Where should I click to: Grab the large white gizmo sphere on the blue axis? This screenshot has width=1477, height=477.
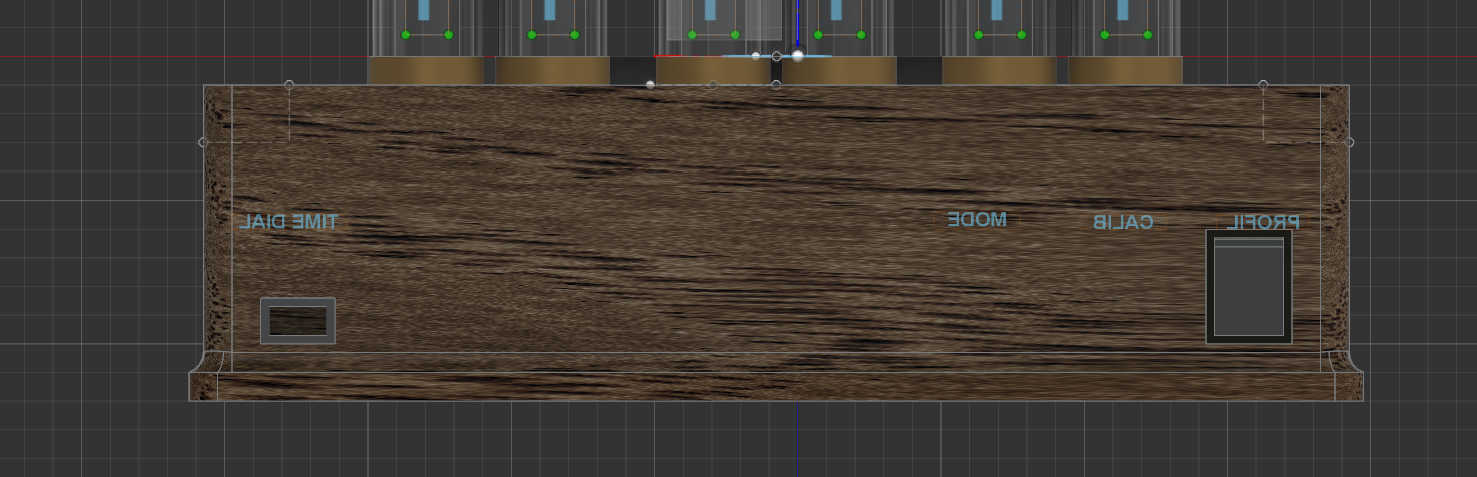point(798,55)
